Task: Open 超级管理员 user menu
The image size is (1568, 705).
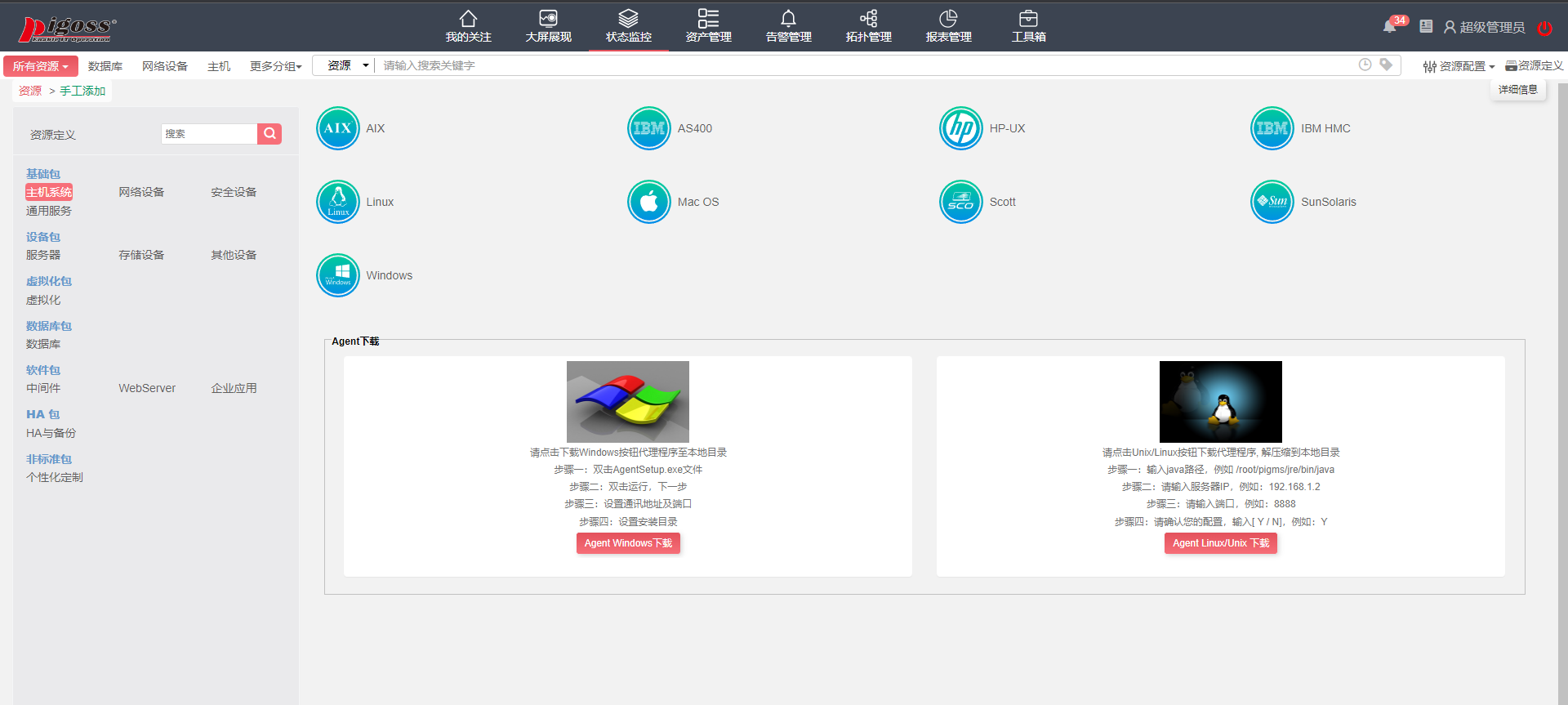Action: [x=1484, y=28]
